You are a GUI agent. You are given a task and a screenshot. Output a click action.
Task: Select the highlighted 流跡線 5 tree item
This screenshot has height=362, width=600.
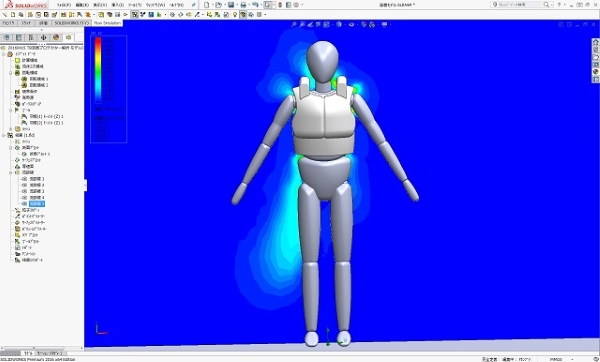click(x=37, y=204)
